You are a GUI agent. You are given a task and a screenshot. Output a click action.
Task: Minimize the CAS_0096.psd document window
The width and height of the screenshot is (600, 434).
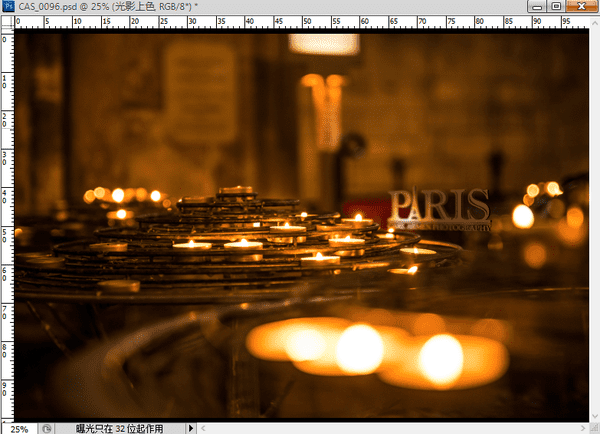537,6
